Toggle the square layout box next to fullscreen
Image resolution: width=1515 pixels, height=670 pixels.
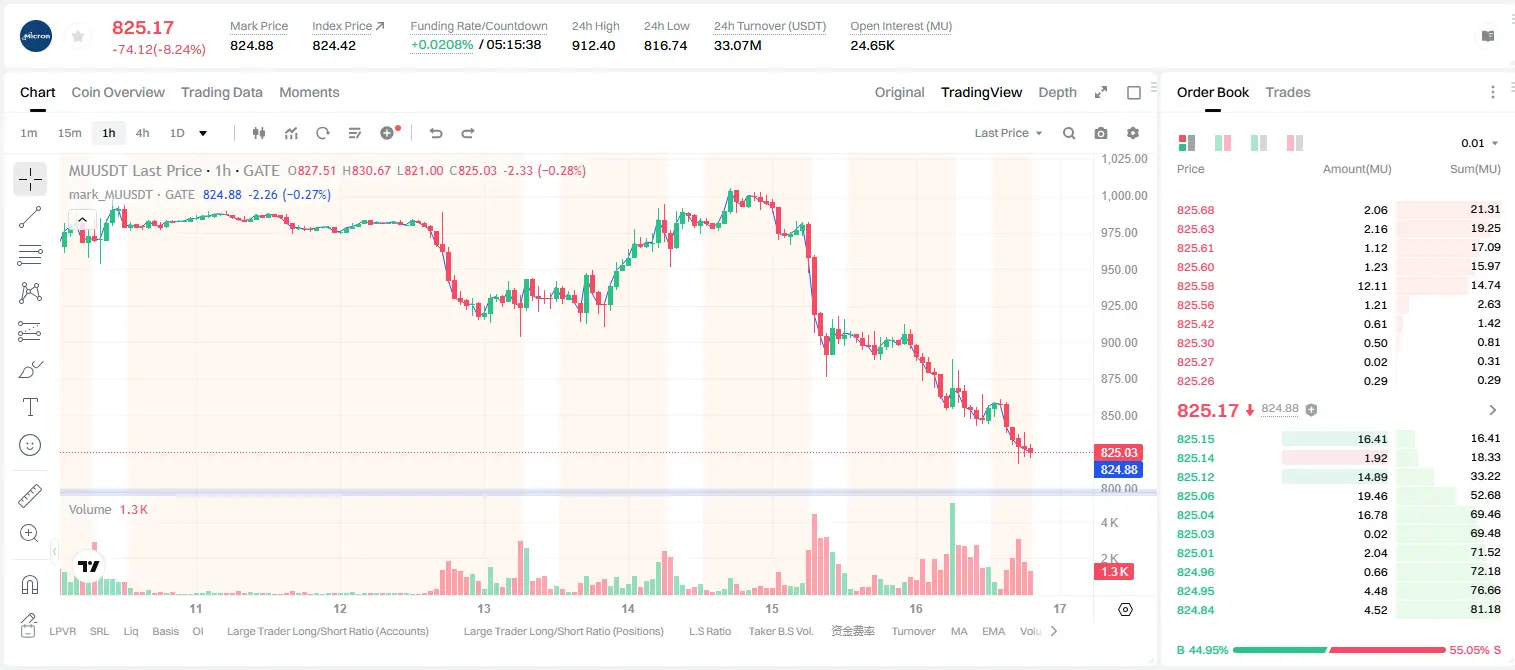click(x=1134, y=92)
